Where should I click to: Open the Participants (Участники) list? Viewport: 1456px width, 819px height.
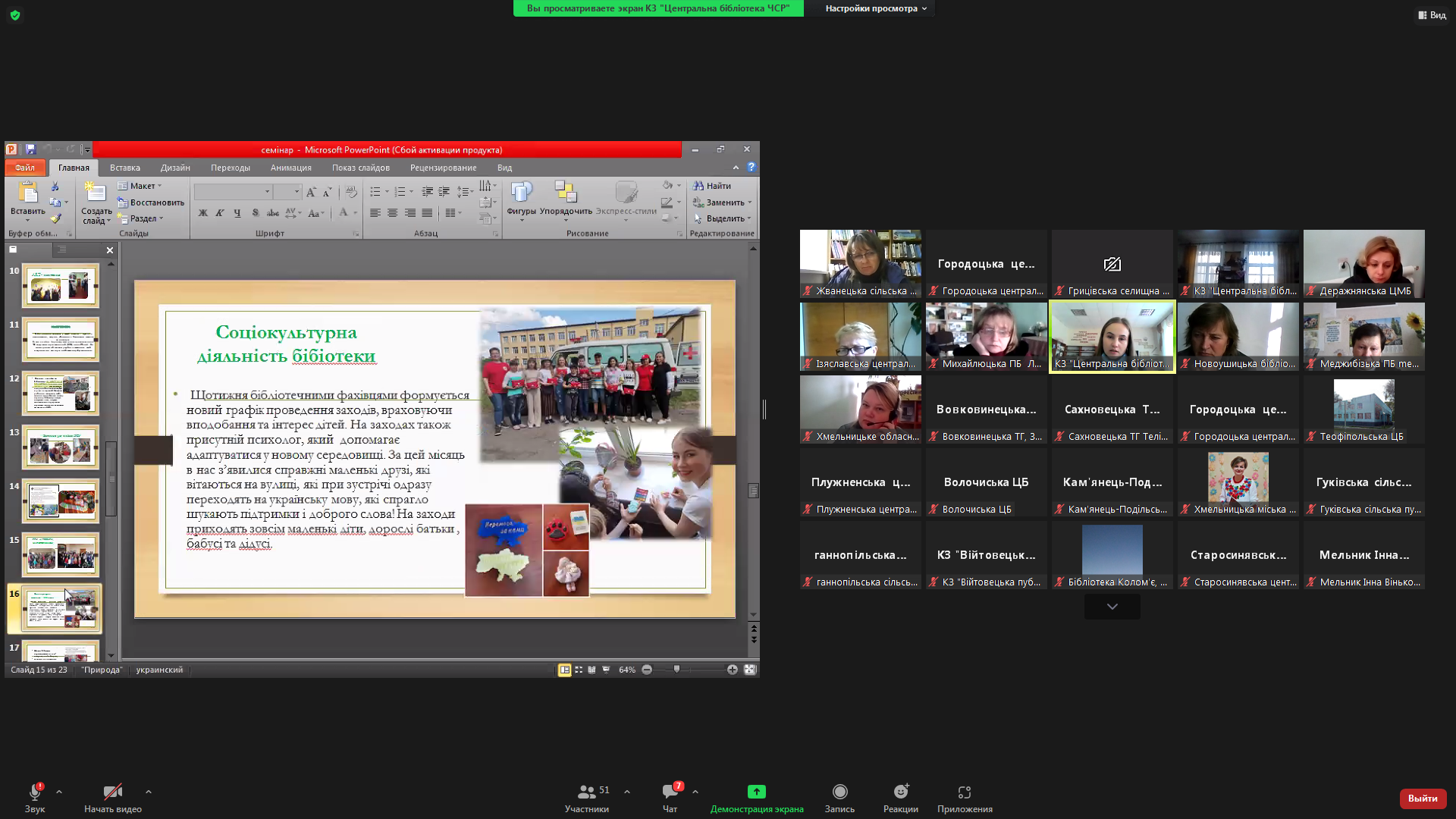[x=586, y=792]
